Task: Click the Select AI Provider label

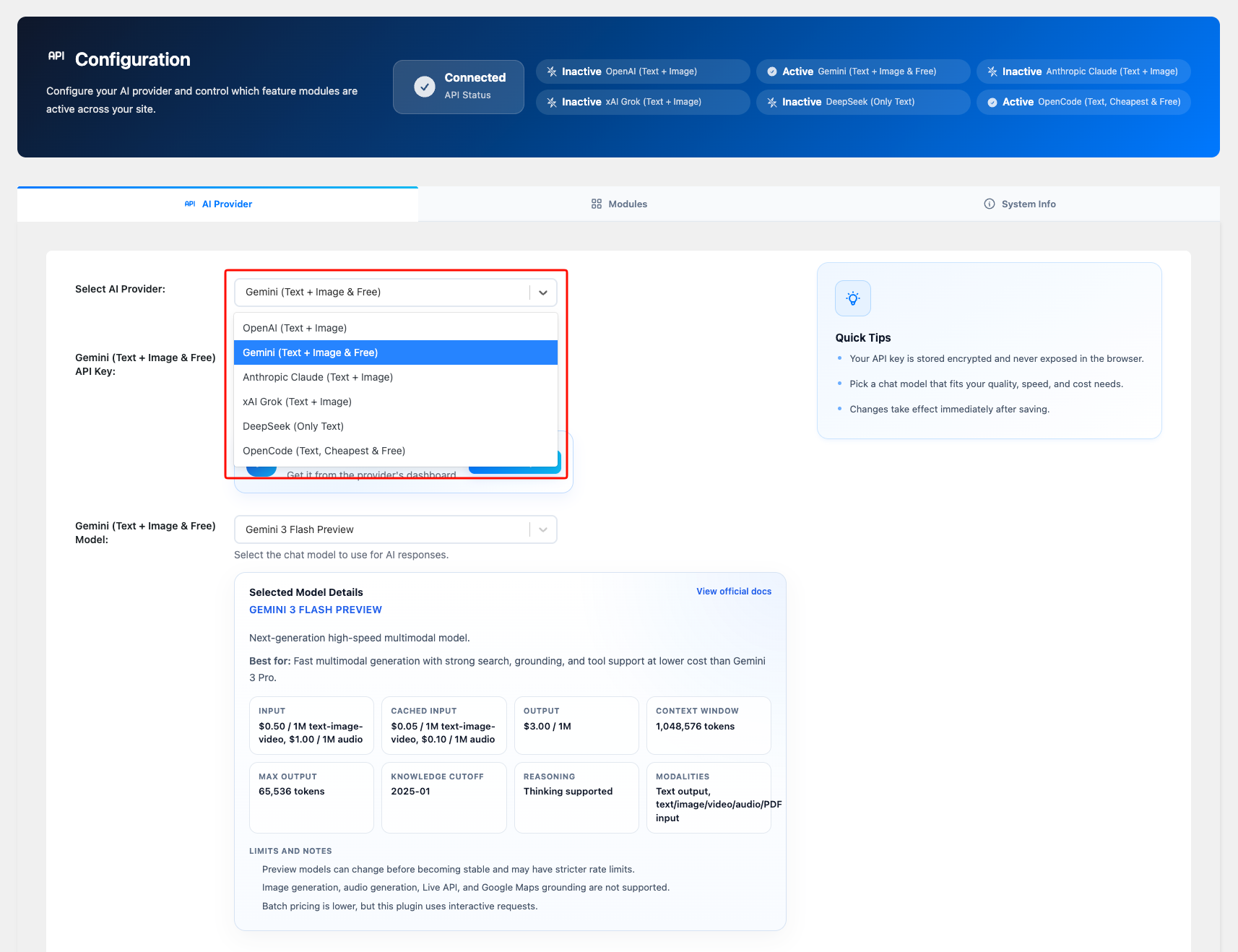Action: click(120, 289)
